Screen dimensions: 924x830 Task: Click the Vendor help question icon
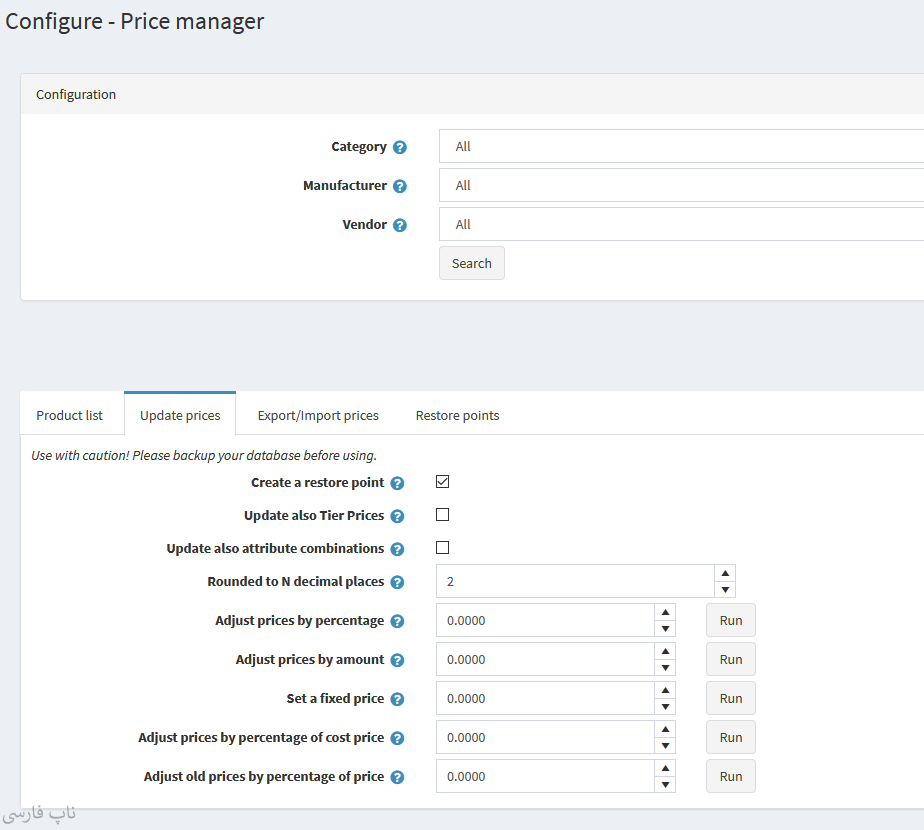[x=400, y=225]
